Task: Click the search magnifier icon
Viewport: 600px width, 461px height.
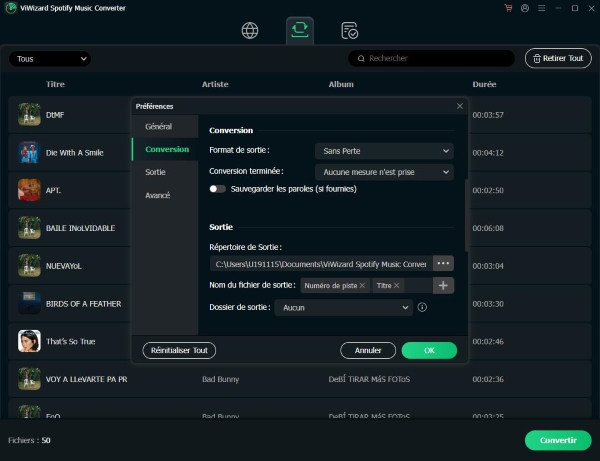Action: tap(361, 59)
